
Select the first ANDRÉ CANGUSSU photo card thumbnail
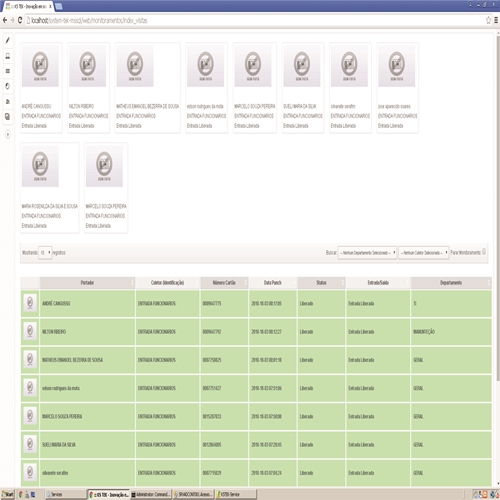(x=40, y=66)
